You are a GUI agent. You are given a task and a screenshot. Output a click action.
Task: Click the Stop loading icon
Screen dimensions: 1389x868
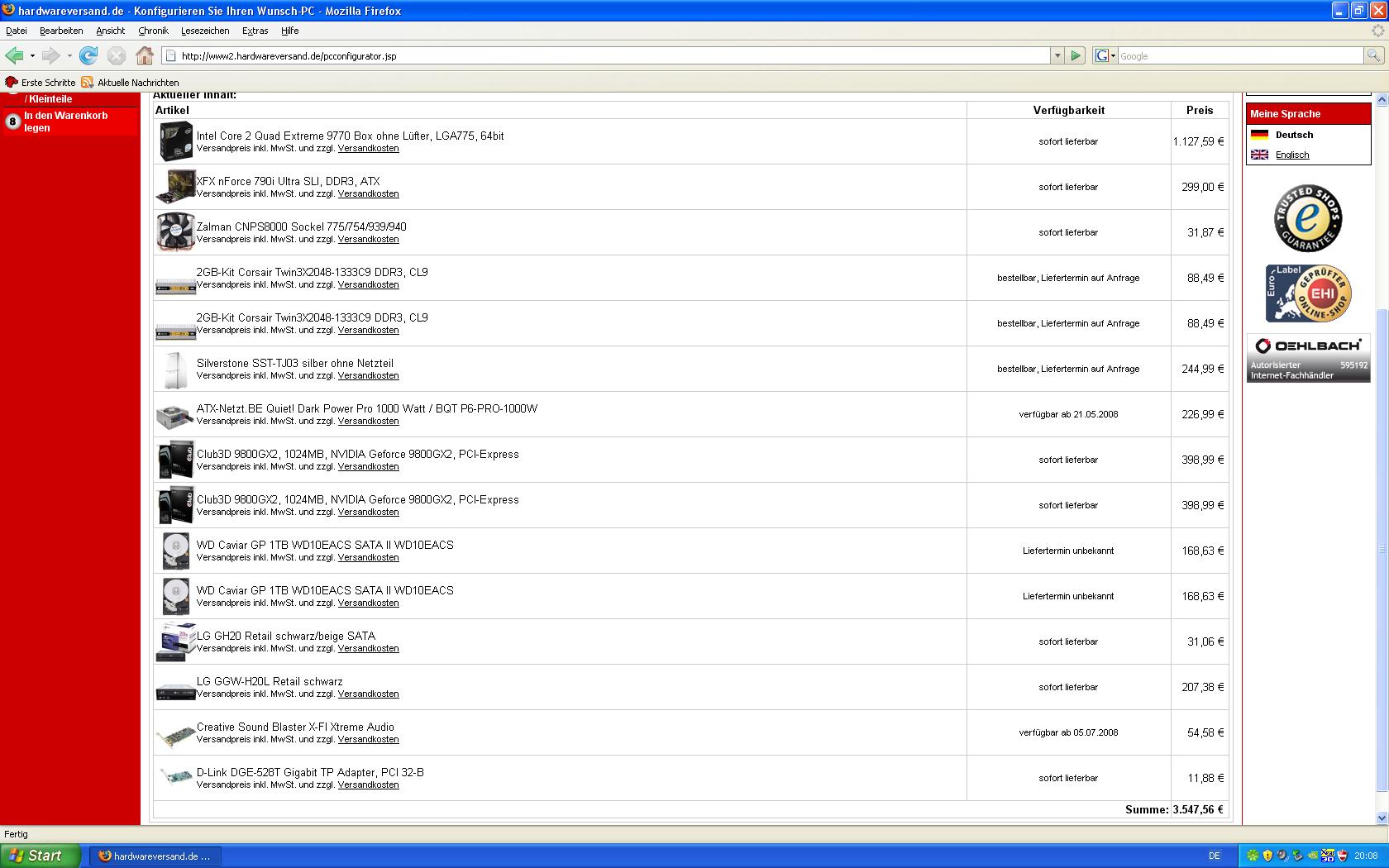coord(117,55)
